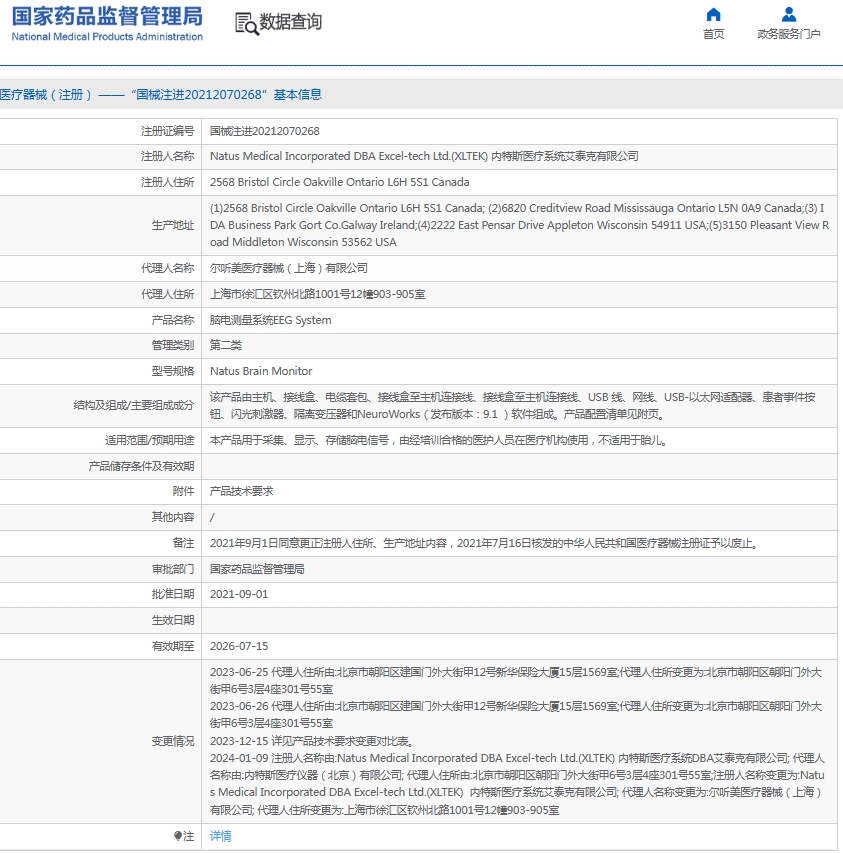Click the 生效日期 field label
Image resolution: width=843 pixels, height=853 pixels.
173,620
